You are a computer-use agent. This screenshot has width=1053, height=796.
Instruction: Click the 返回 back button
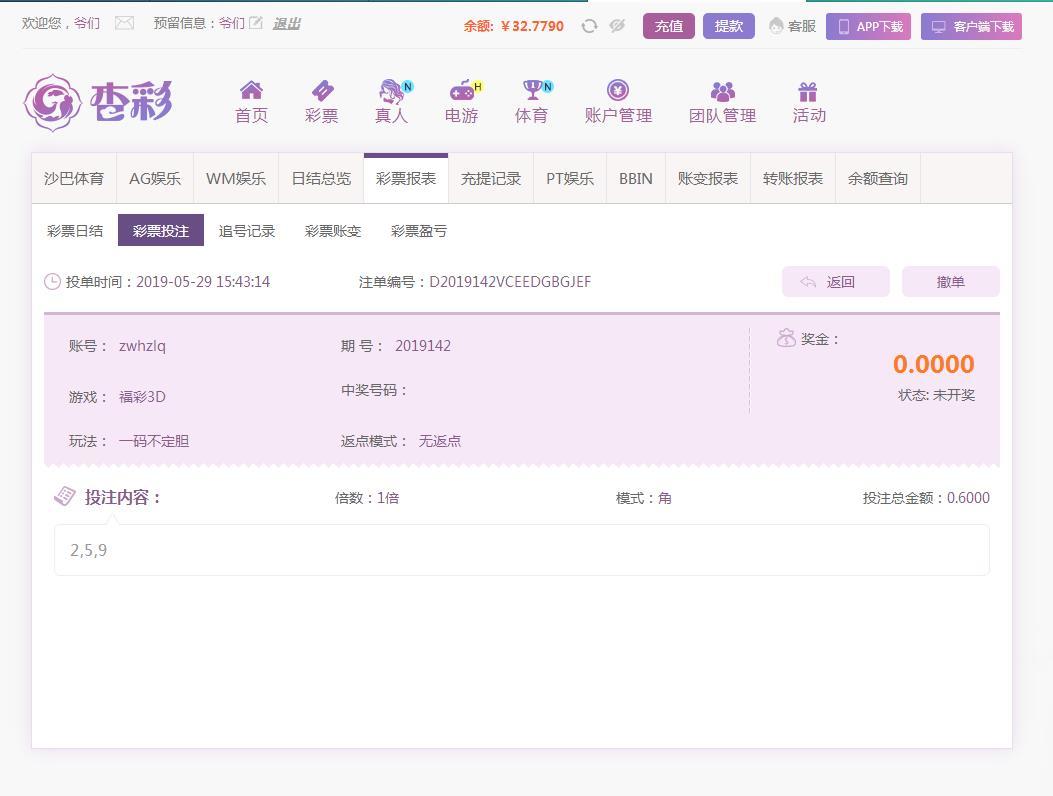point(835,282)
